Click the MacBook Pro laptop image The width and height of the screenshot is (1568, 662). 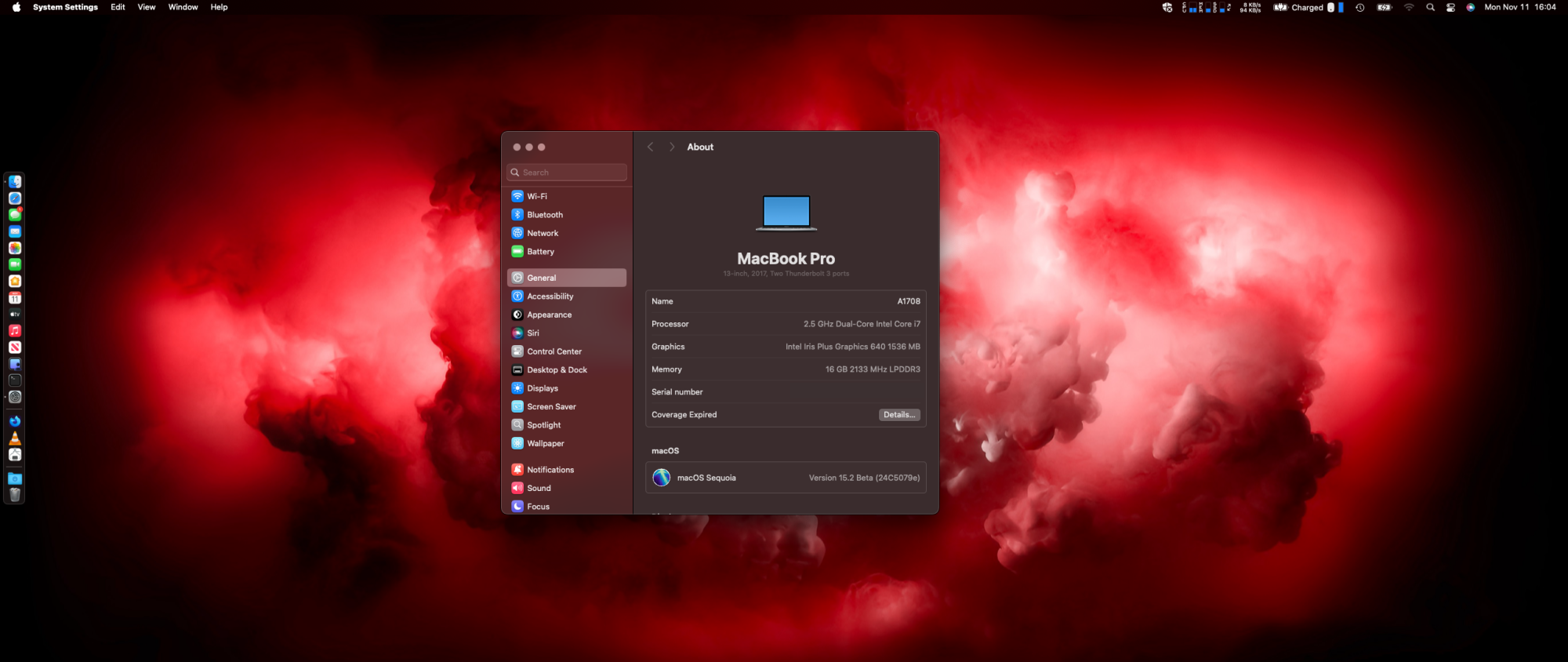786,213
